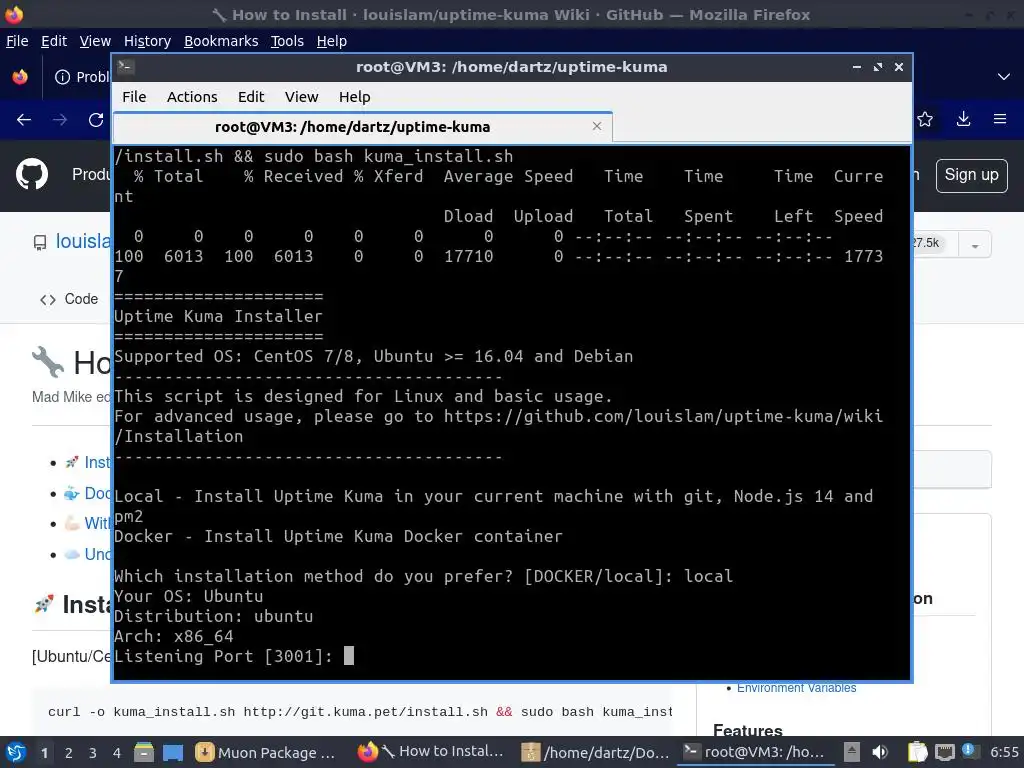Image resolution: width=1024 pixels, height=768 pixels.
Task: Click Sign up on GitHub
Action: pyautogui.click(x=971, y=175)
